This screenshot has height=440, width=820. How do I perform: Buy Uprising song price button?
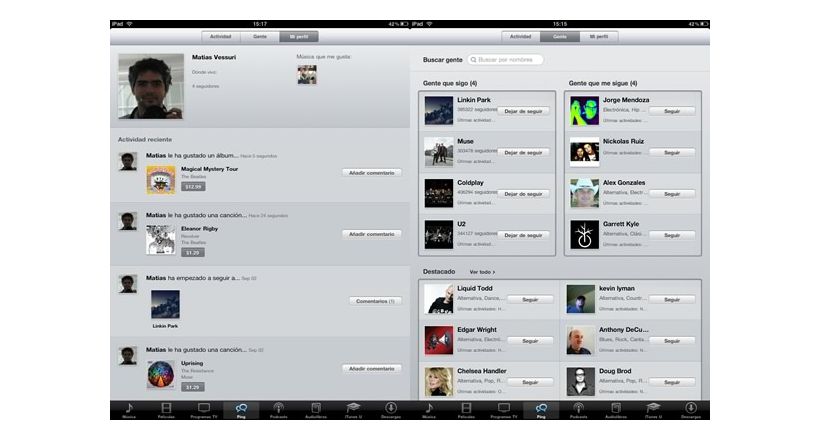[193, 387]
